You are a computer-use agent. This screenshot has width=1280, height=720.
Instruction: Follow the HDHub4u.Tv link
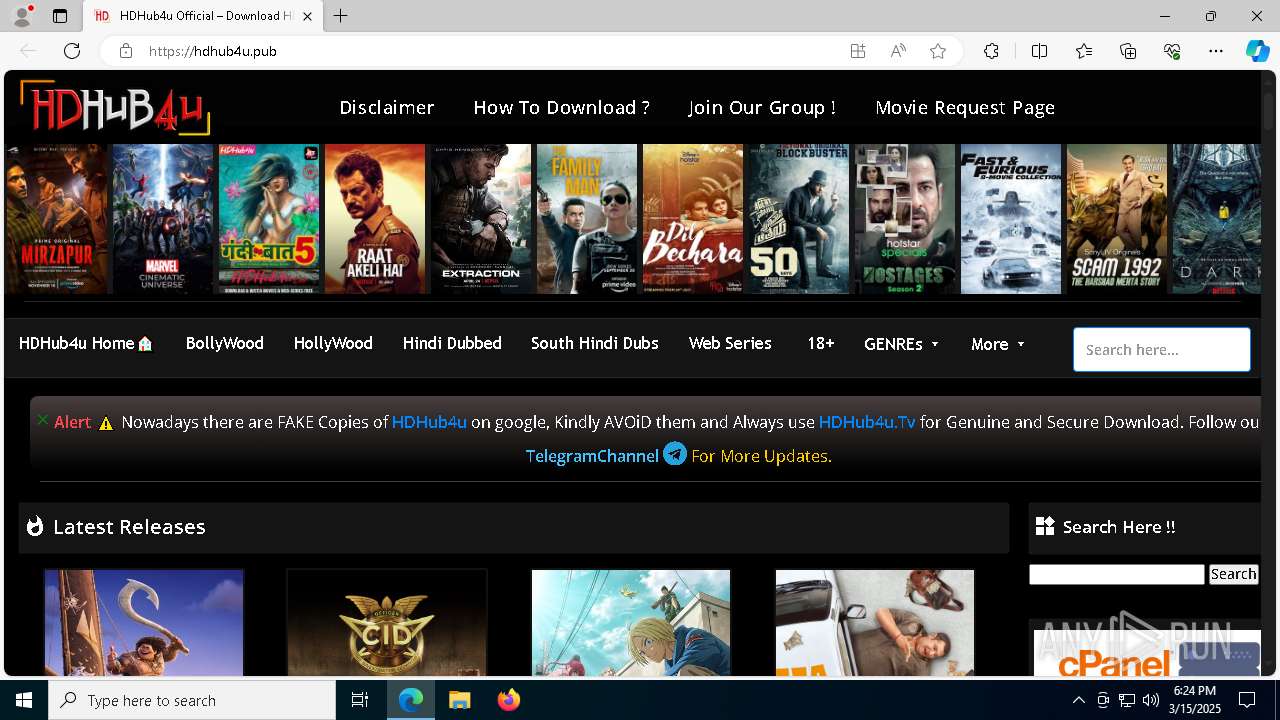tap(867, 422)
